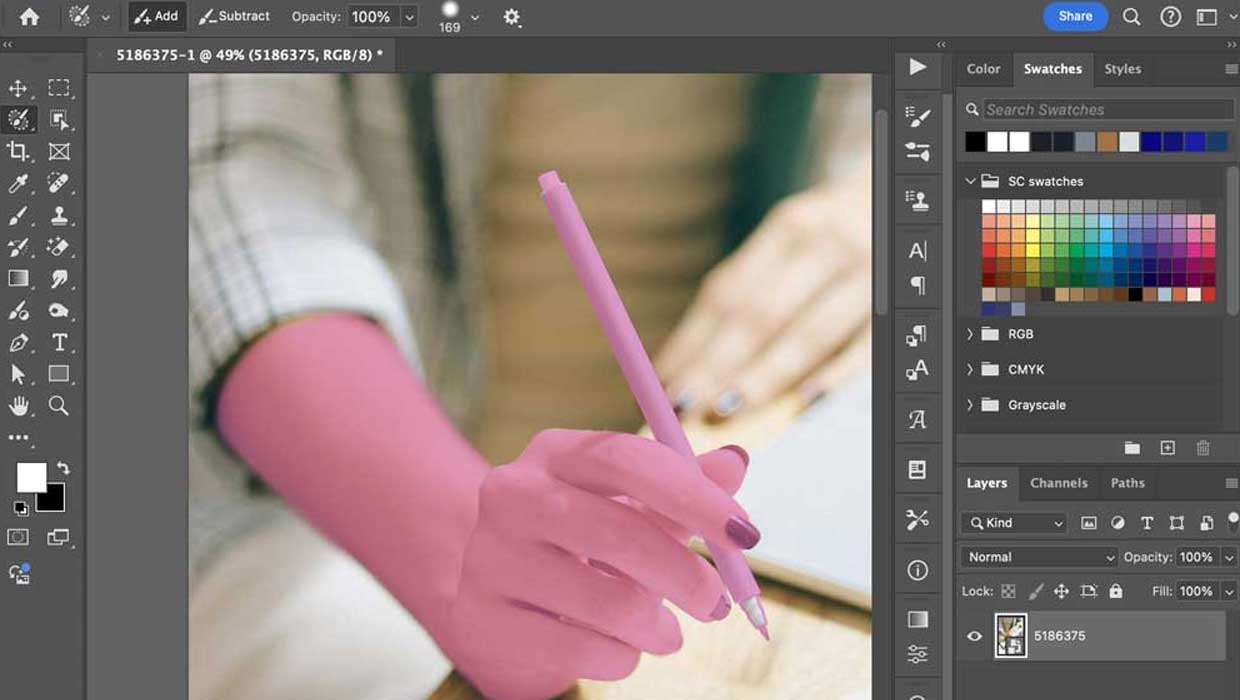The image size is (1240, 700).
Task: Open the layer Opacity slider dropdown
Action: click(x=1229, y=557)
